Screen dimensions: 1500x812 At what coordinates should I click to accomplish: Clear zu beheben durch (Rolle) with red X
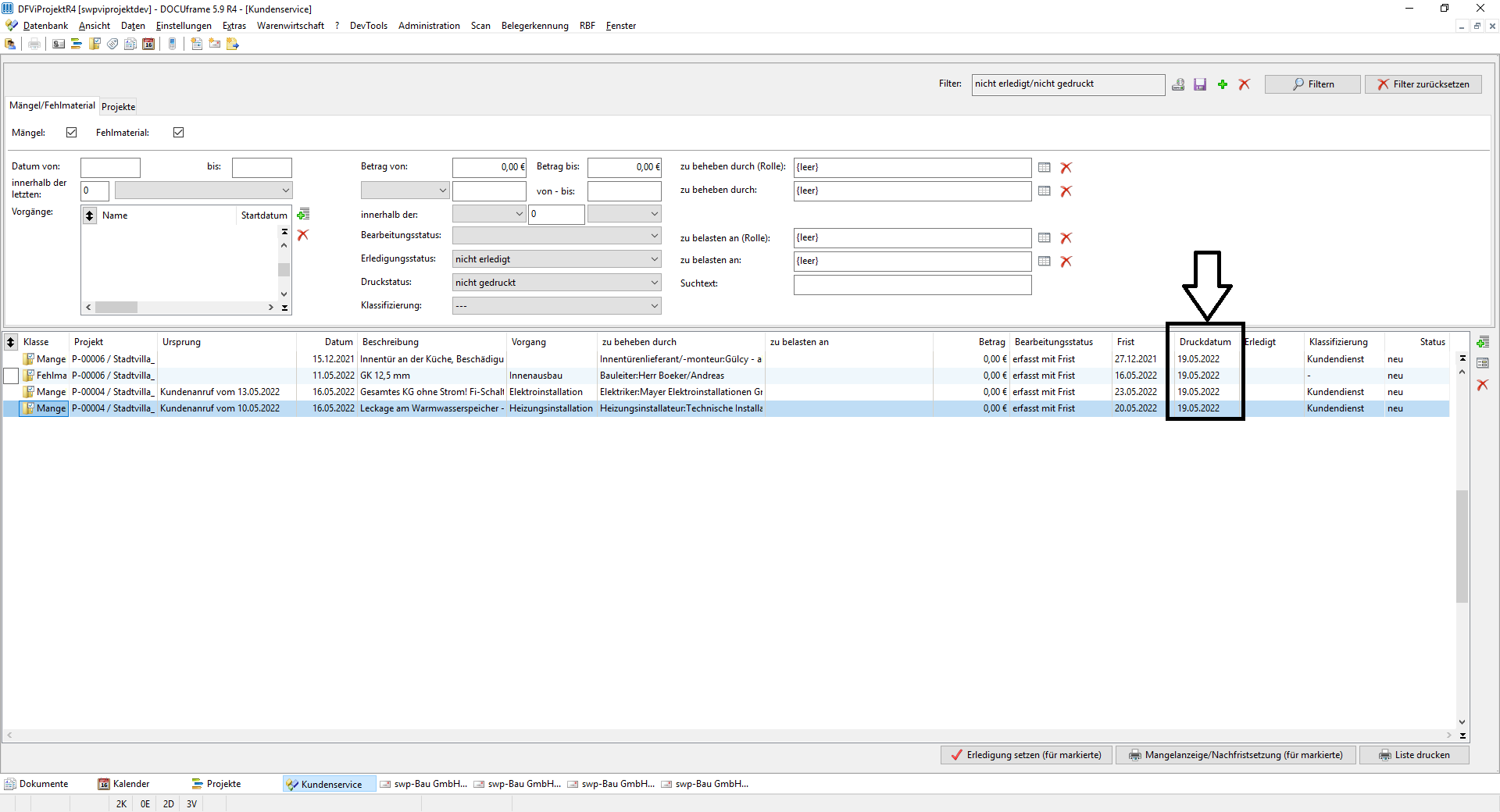click(1066, 167)
